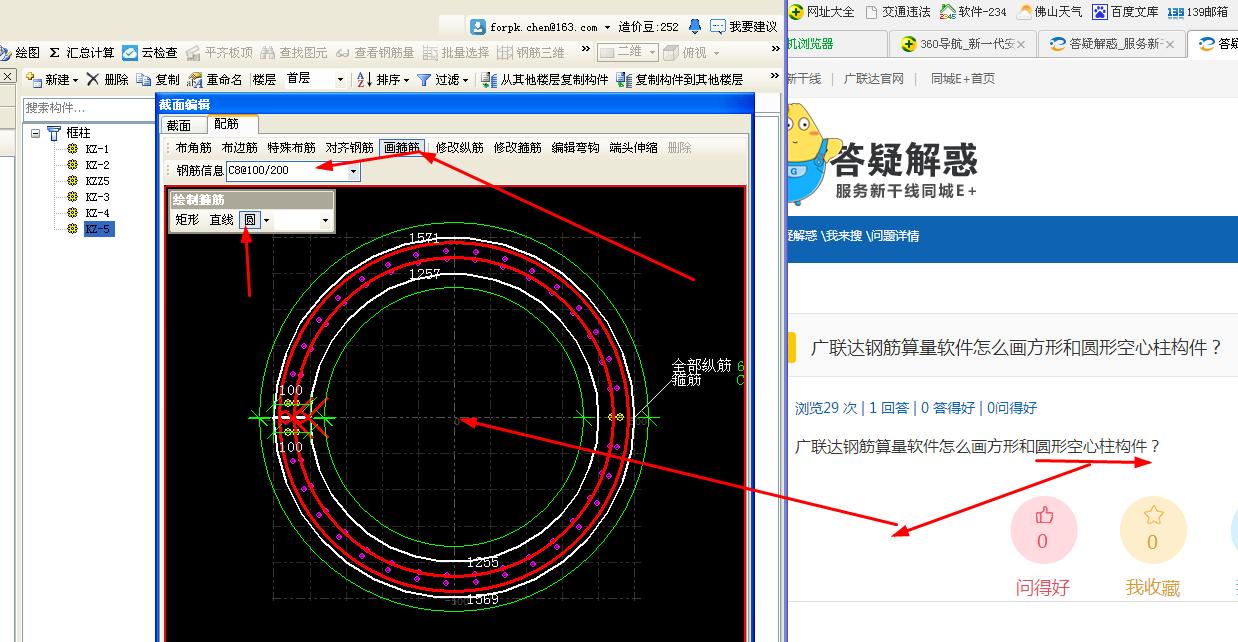The image size is (1238, 642).
Task: Toggle the 画箍筋 draw stirrup command
Action: point(402,148)
